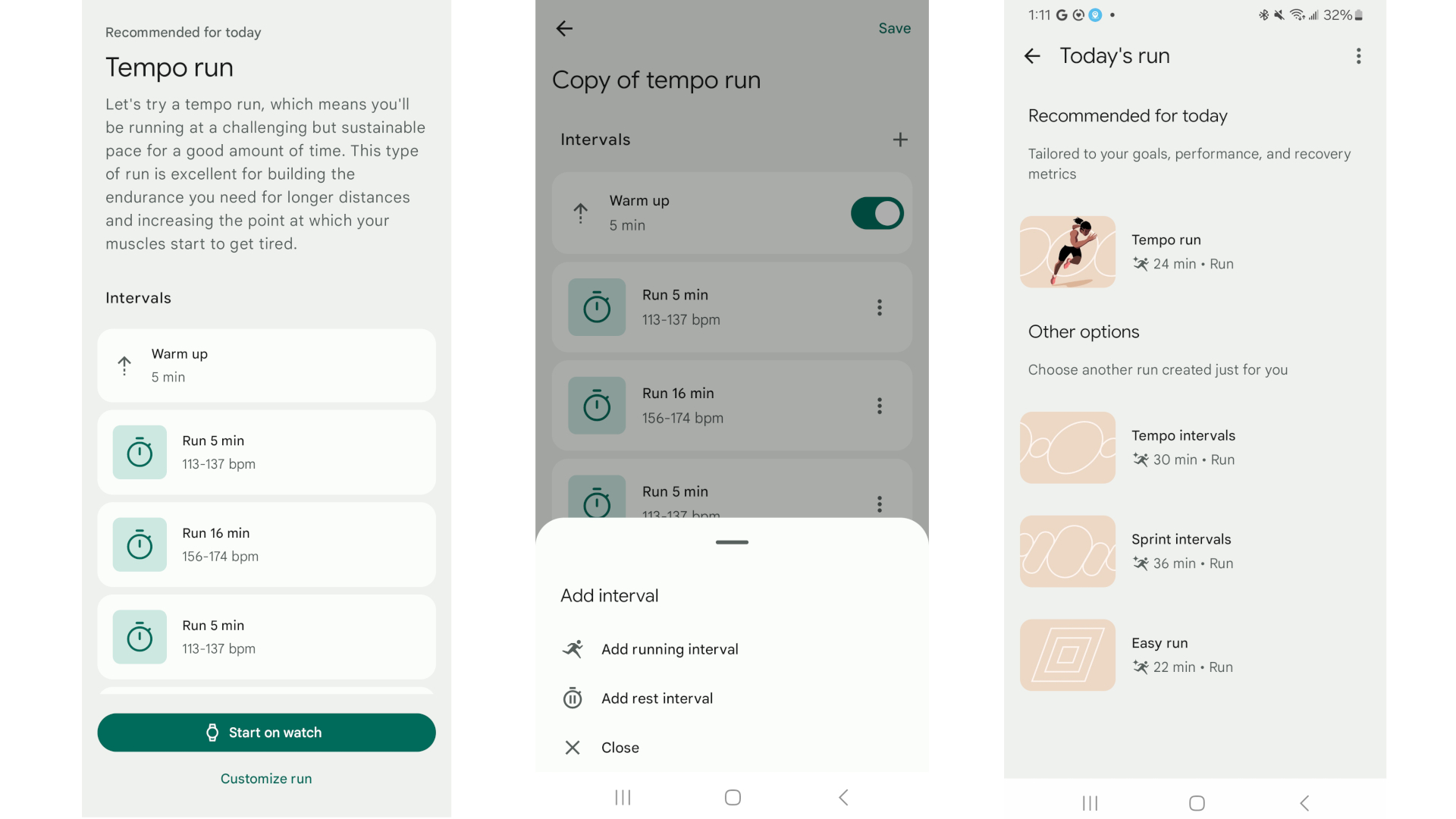Click Customize run link on Tempo run
The width and height of the screenshot is (1456, 819).
(265, 778)
